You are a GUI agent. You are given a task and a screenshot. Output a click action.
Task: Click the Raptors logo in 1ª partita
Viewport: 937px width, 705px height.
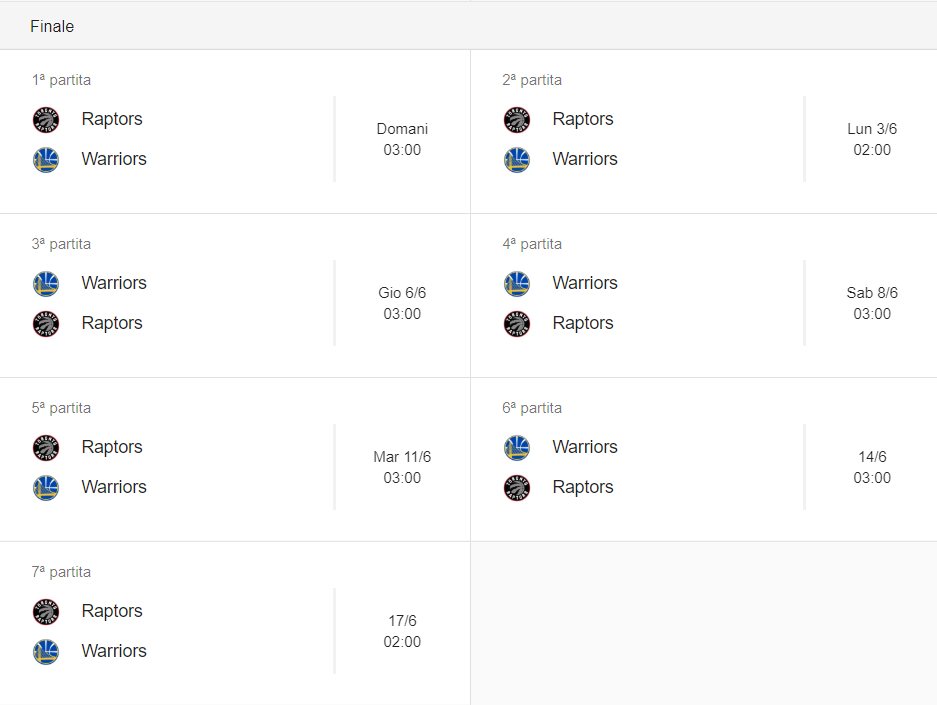coord(46,120)
